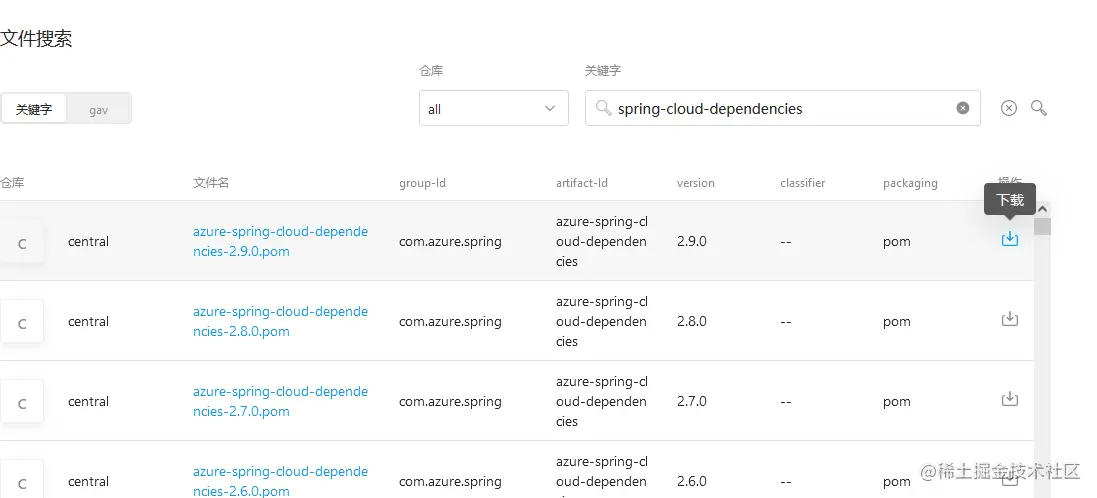Clear the keyword search field text

(963, 108)
